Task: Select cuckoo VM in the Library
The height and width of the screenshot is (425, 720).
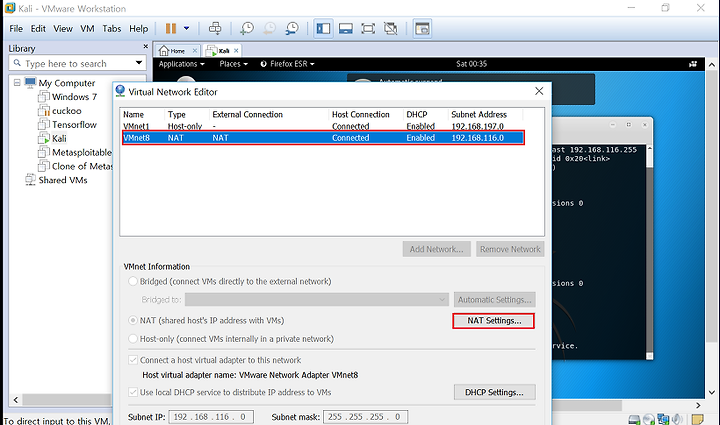Action: click(67, 111)
